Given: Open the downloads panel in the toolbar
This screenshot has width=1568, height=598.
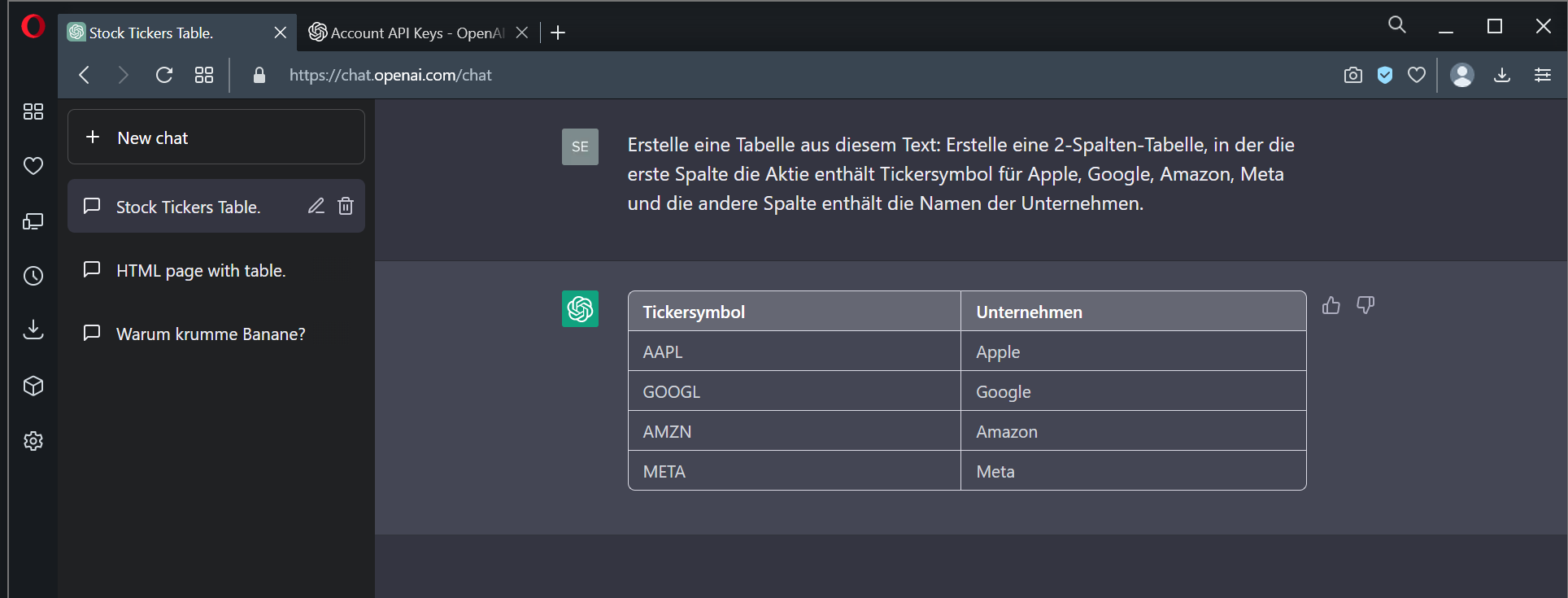Looking at the screenshot, I should [x=1502, y=75].
